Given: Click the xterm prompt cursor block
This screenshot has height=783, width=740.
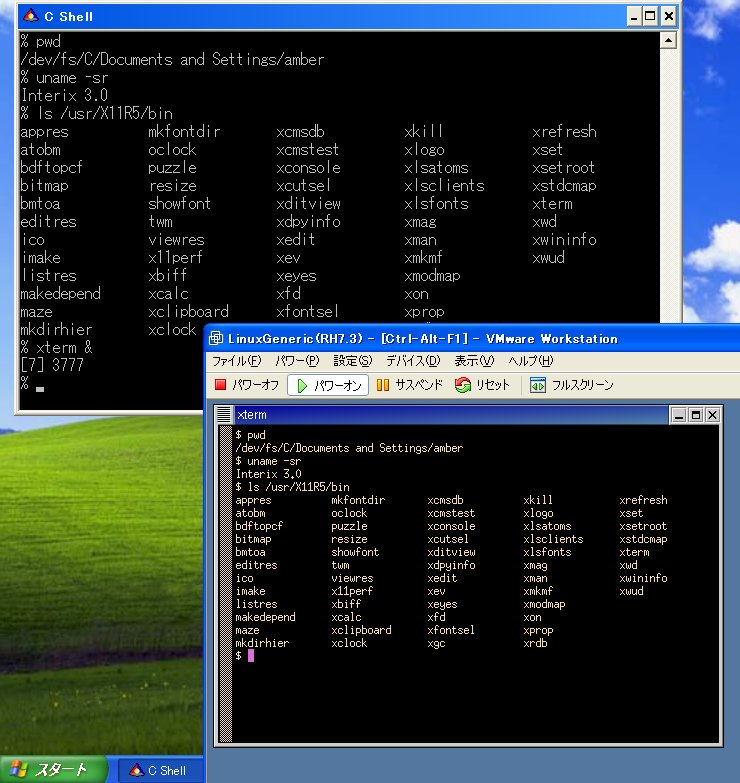Looking at the screenshot, I should 251,656.
